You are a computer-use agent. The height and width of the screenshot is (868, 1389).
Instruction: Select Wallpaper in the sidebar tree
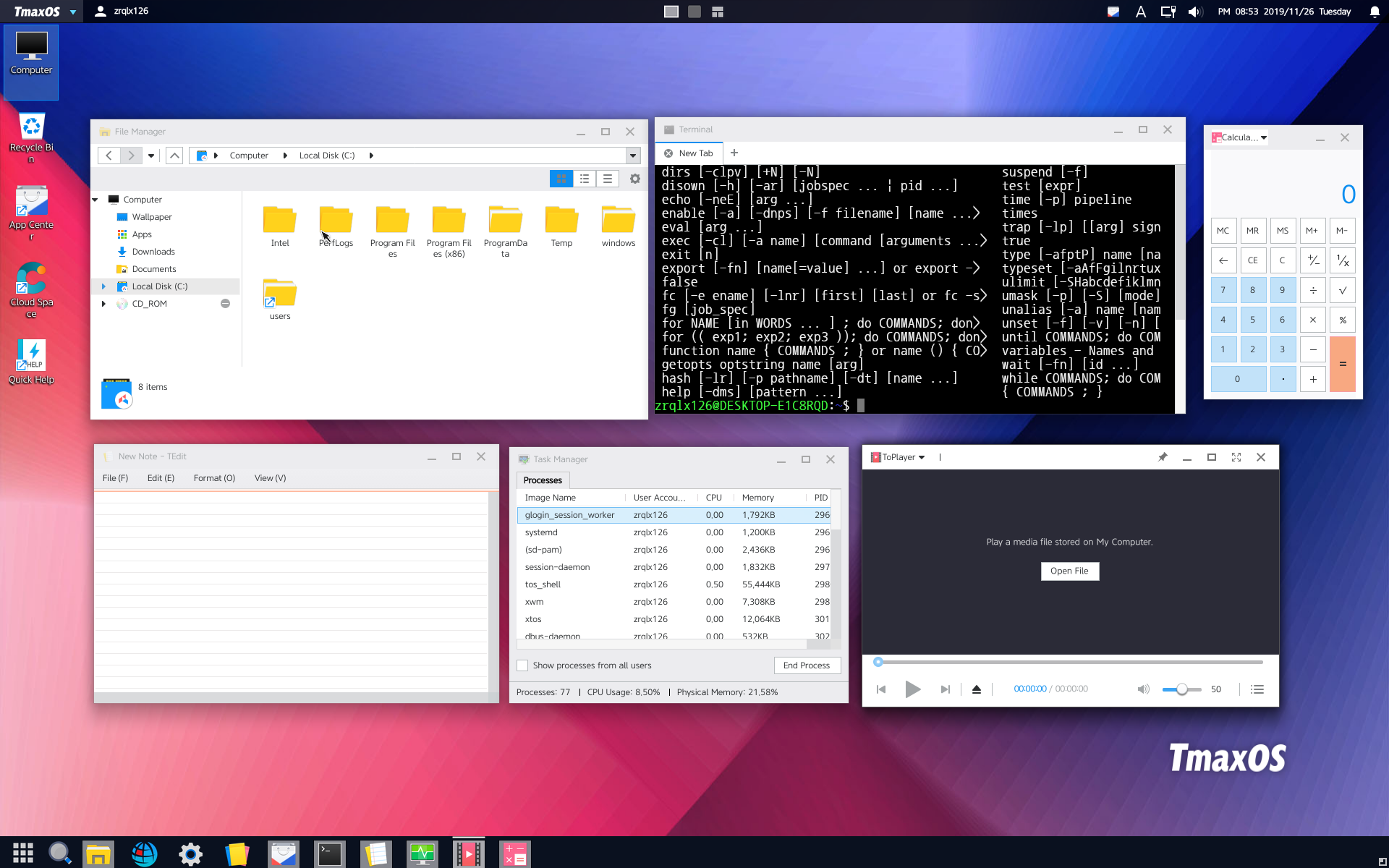pyautogui.click(x=152, y=217)
